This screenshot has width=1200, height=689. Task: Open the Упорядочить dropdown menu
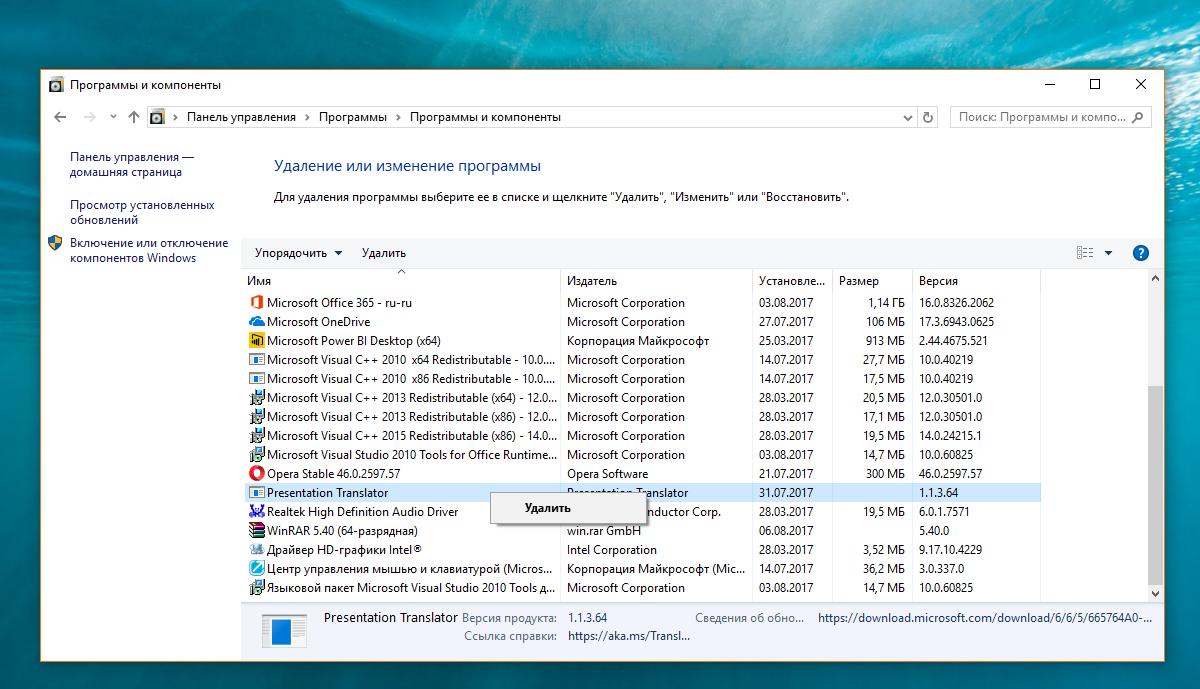[x=298, y=253]
